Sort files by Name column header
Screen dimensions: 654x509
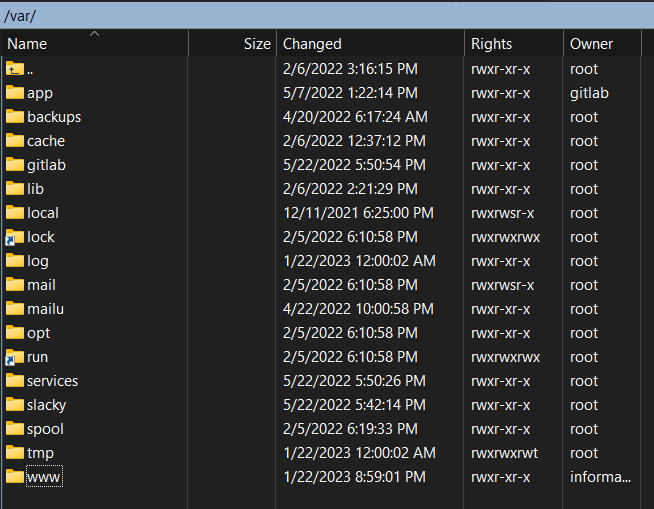28,44
